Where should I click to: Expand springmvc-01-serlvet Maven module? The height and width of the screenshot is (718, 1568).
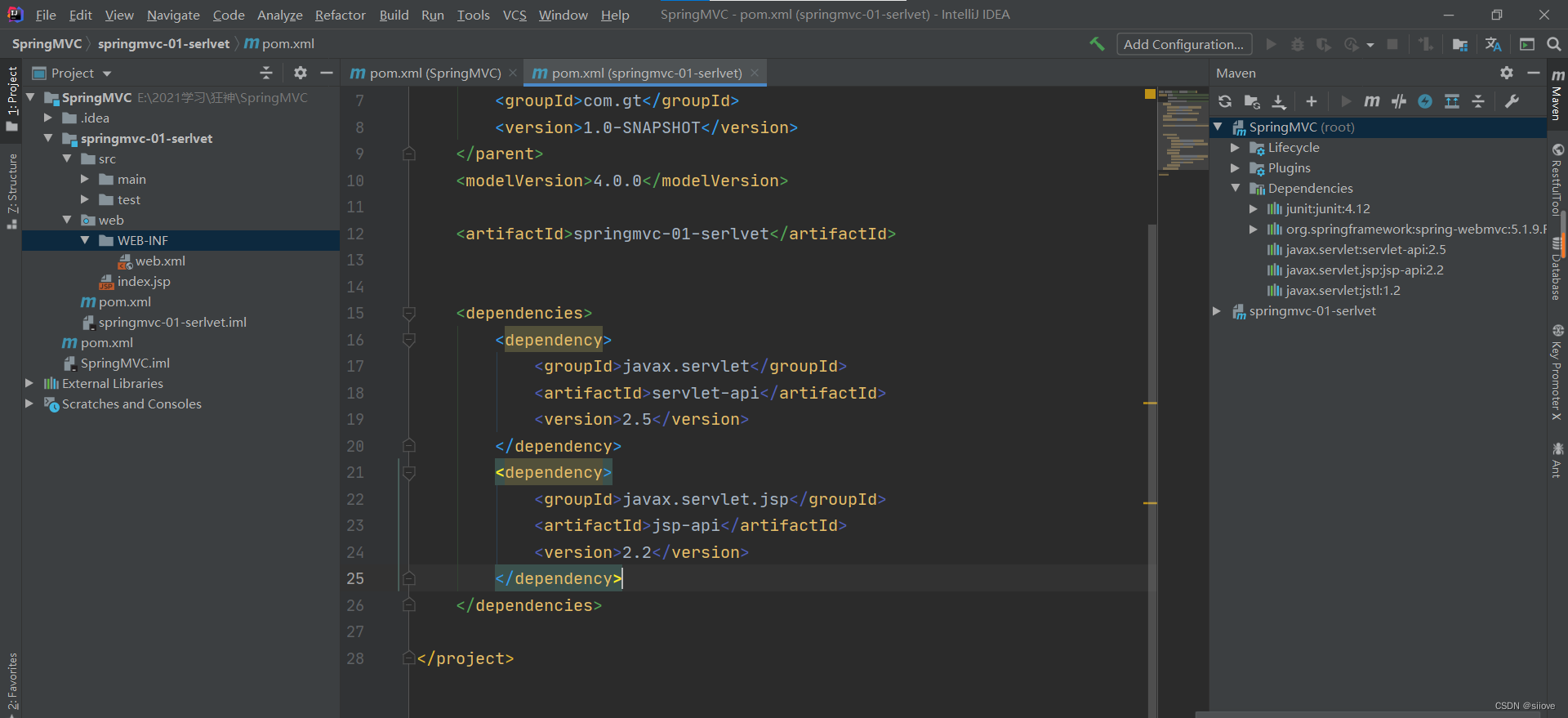pyautogui.click(x=1217, y=311)
